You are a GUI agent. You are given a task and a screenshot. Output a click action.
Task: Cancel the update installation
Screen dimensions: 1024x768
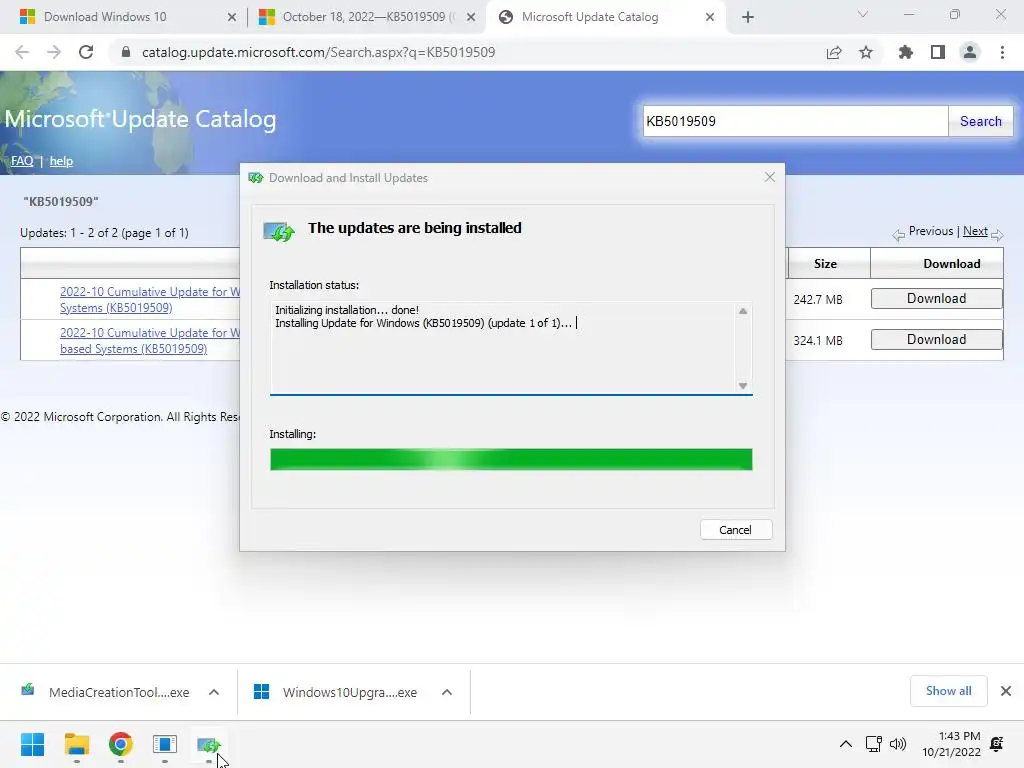click(x=735, y=530)
